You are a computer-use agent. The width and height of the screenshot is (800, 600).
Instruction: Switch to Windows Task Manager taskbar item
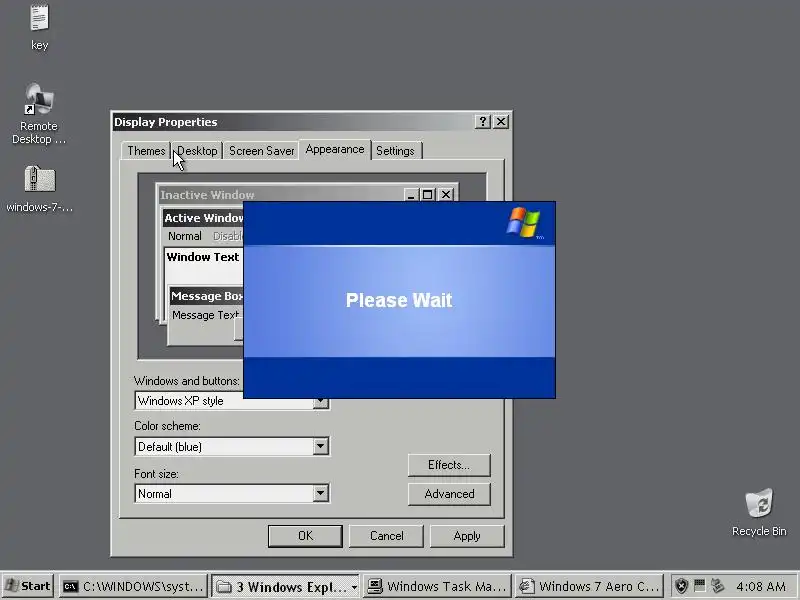tap(438, 586)
